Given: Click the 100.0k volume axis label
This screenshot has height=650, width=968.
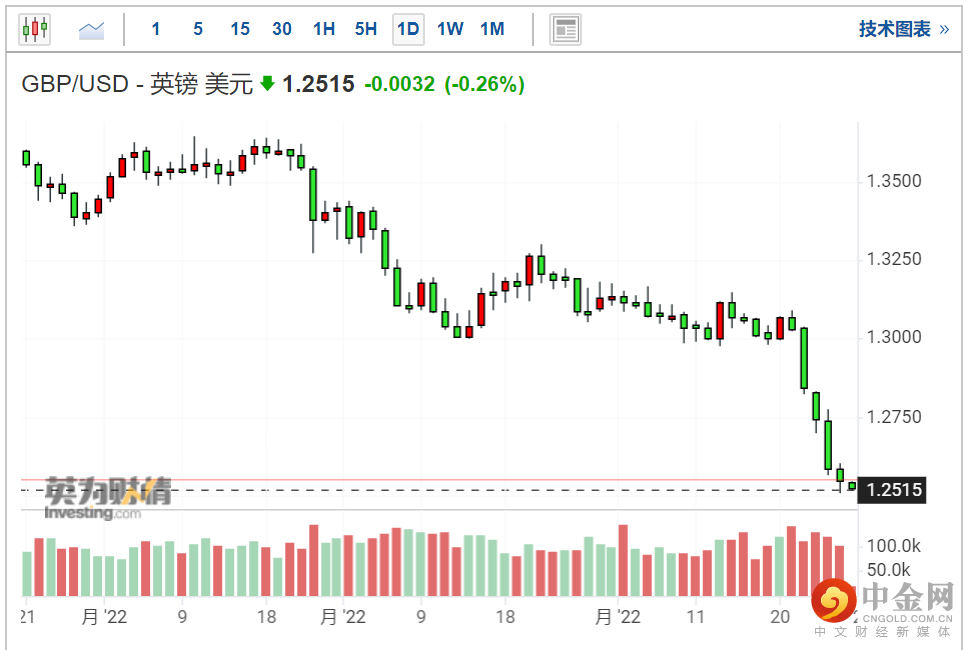Looking at the screenshot, I should click(x=893, y=546).
